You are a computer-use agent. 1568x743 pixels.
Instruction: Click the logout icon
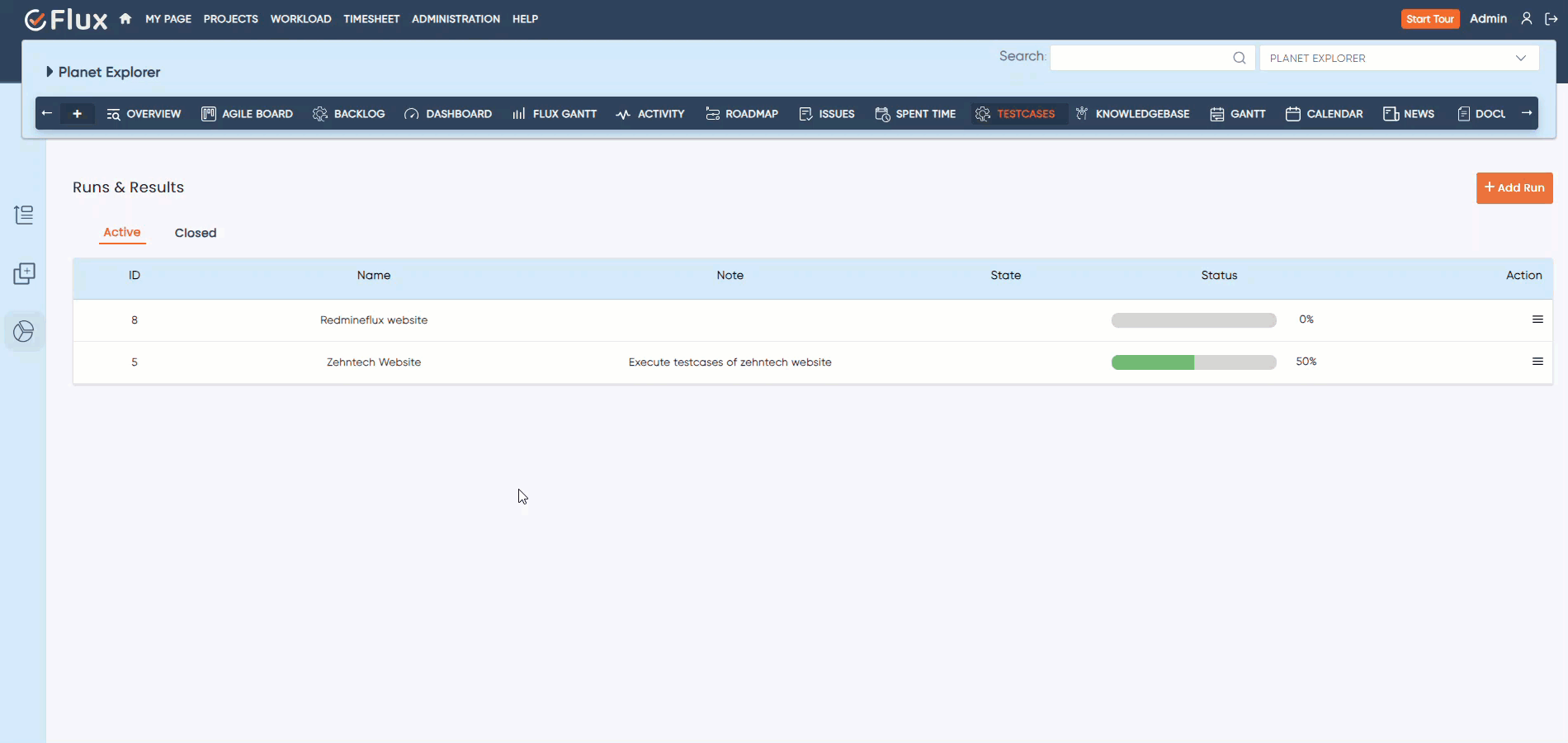coord(1551,19)
